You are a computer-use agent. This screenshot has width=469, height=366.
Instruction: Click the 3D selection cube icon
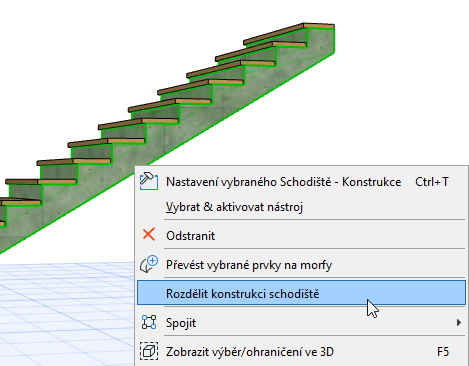click(149, 351)
